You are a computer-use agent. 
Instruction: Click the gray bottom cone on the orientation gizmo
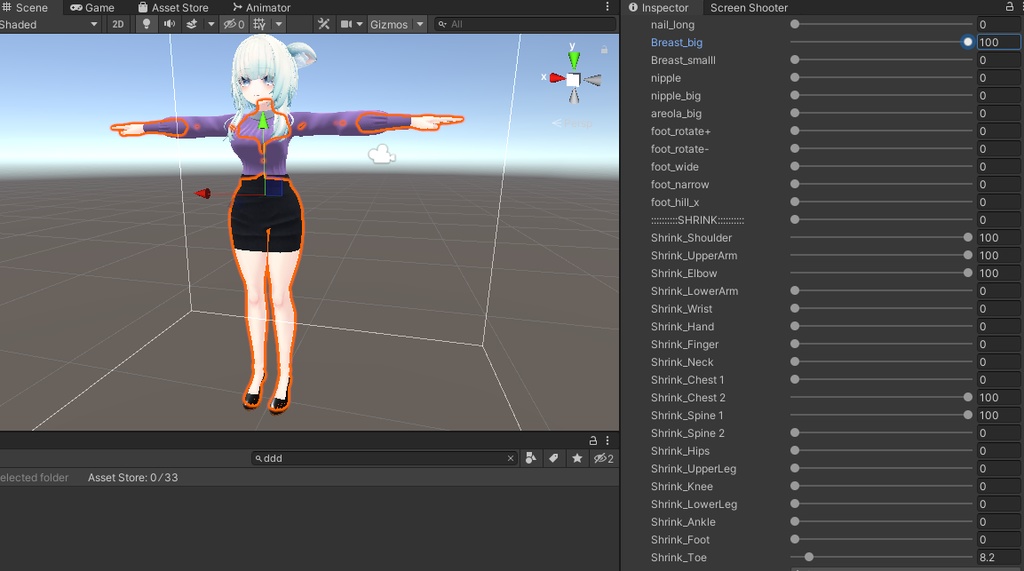(x=573, y=97)
